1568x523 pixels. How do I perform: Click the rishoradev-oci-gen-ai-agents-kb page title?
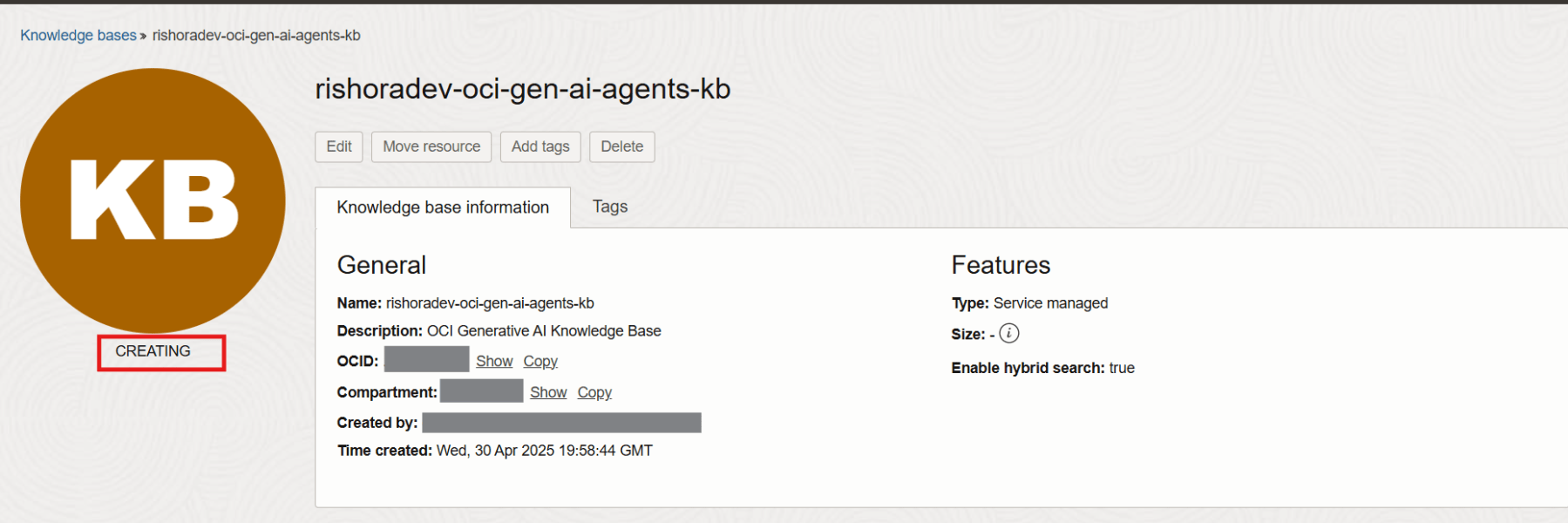pos(523,89)
